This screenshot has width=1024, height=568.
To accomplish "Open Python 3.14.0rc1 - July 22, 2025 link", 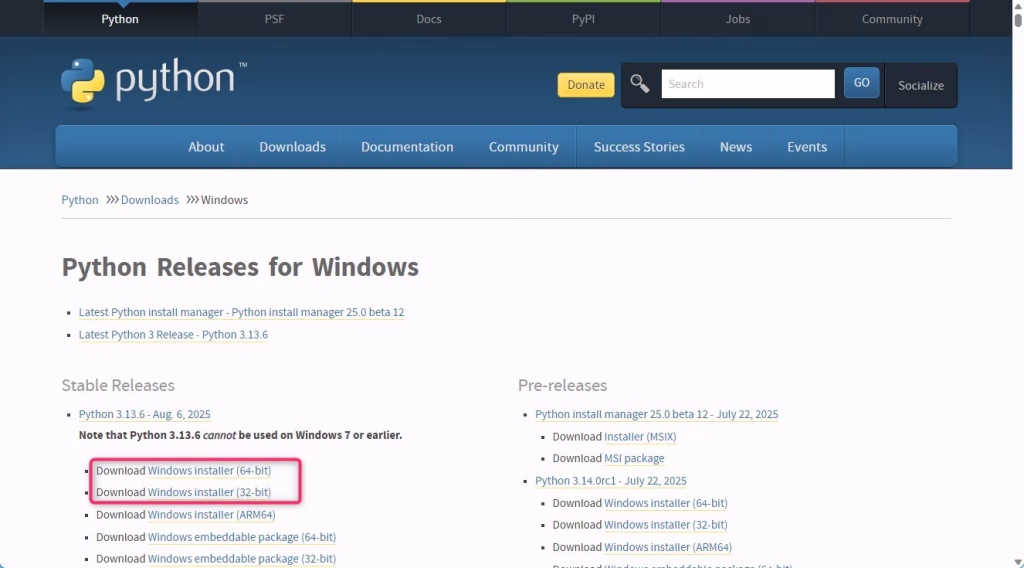I will pos(611,481).
